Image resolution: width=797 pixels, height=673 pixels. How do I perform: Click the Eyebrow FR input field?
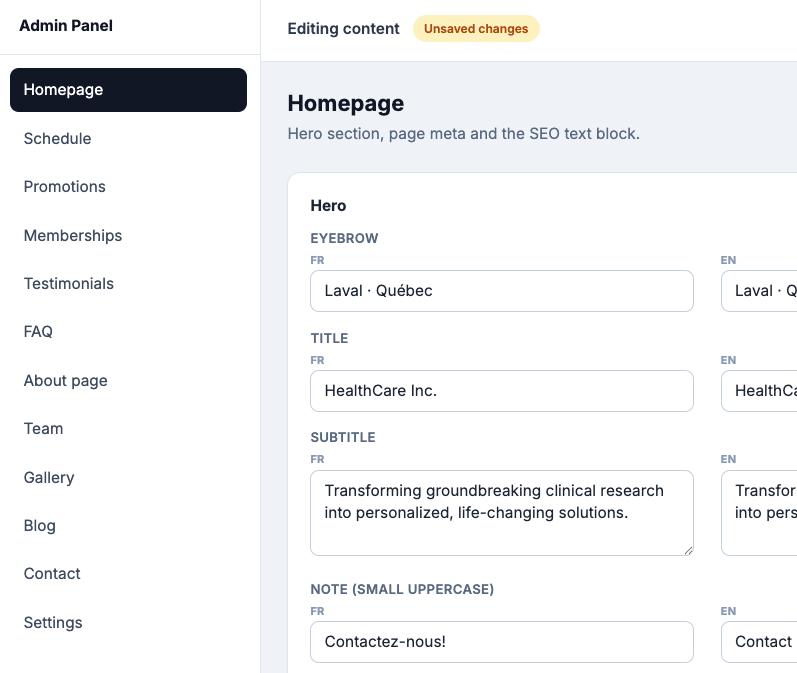point(502,291)
